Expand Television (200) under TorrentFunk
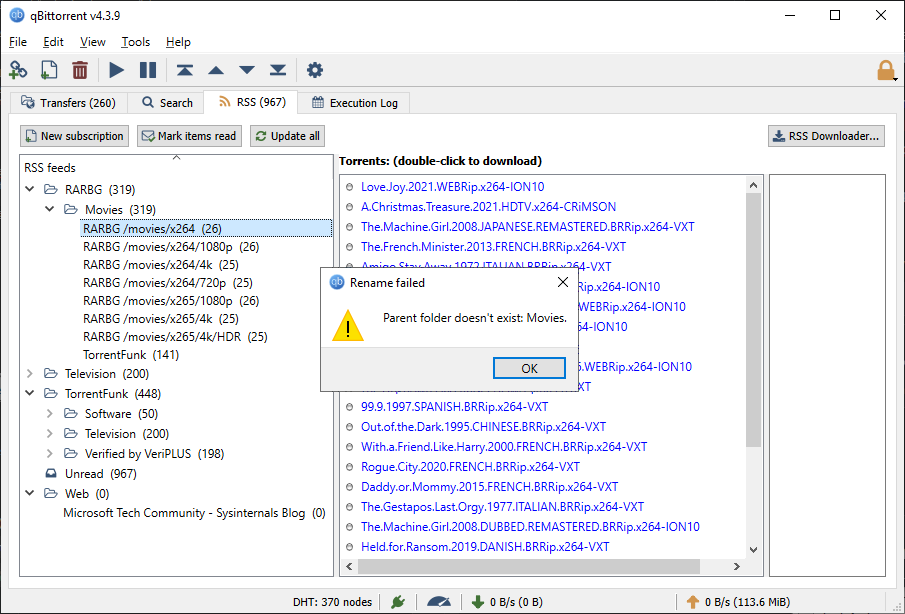Image resolution: width=905 pixels, height=614 pixels. pyautogui.click(x=50, y=433)
